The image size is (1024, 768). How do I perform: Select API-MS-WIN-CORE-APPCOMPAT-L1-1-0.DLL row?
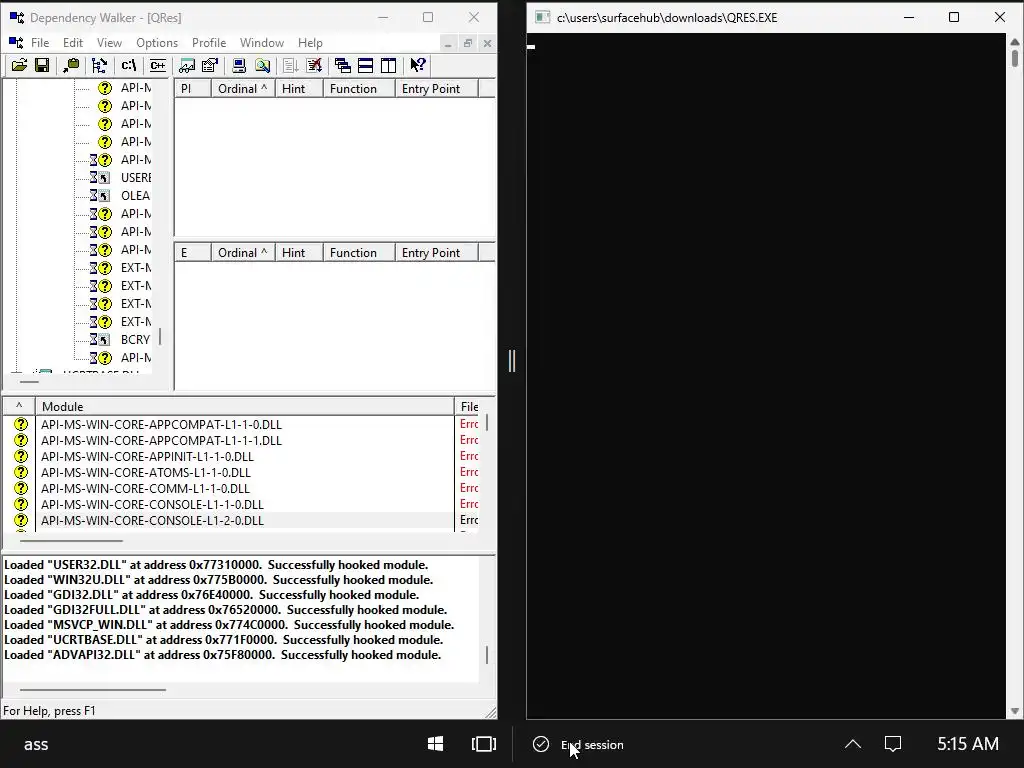click(240, 424)
